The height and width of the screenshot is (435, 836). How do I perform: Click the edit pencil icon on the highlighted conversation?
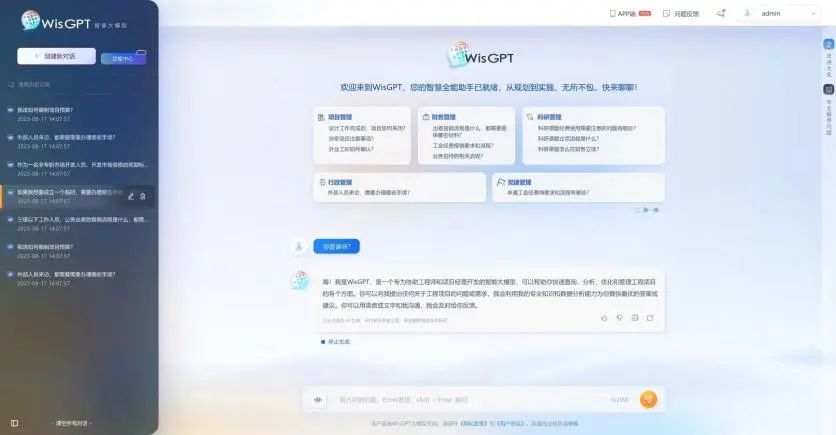coord(131,196)
